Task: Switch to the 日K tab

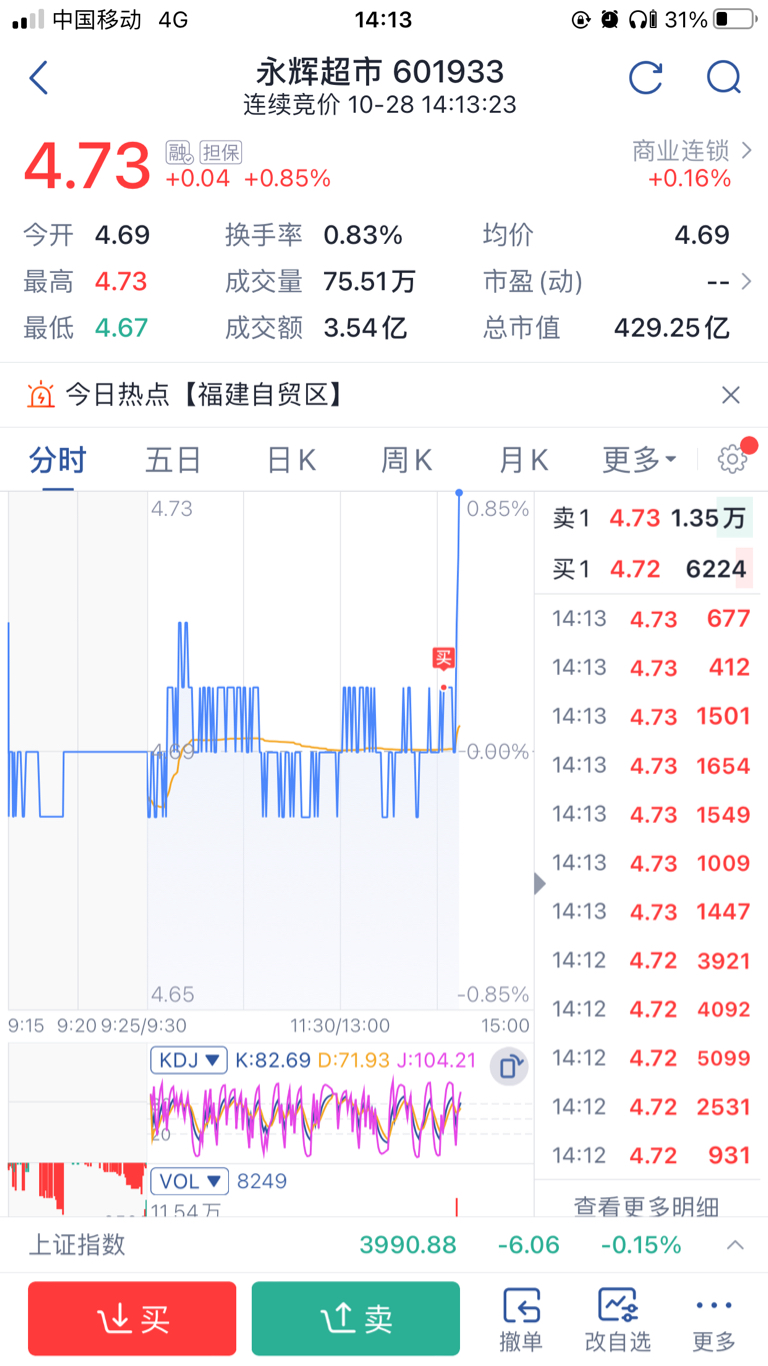Action: tap(291, 460)
